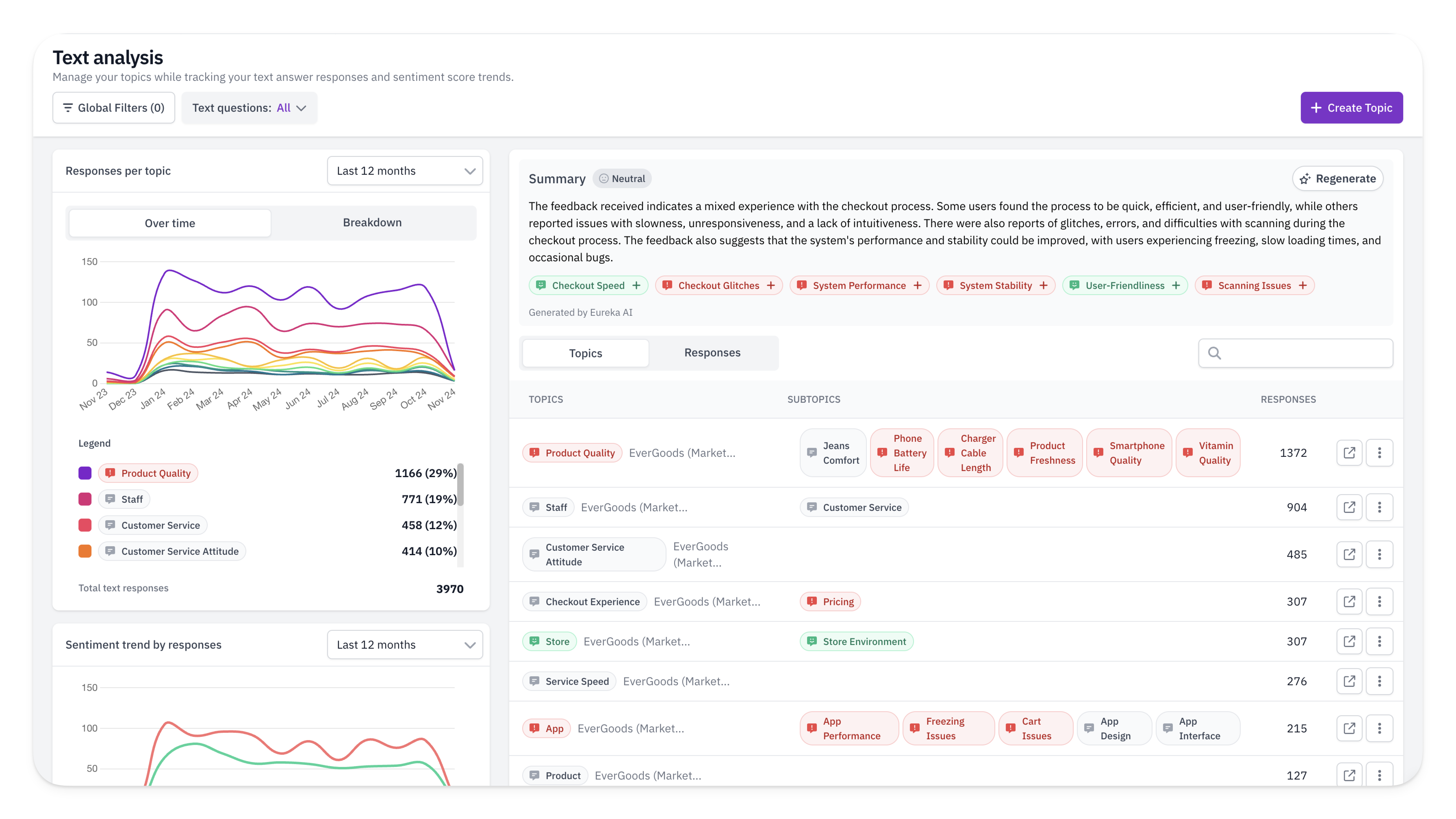This screenshot has width=1456, height=819.
Task: Click the magenta Staff legend swatch
Action: [x=85, y=499]
